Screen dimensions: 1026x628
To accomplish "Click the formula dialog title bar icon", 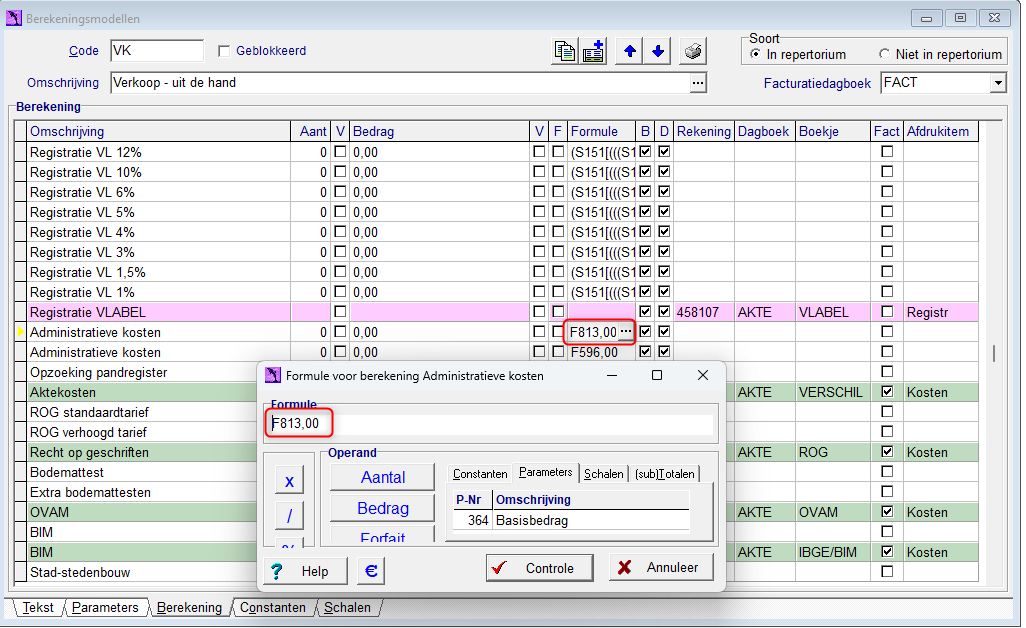I will coord(273,375).
